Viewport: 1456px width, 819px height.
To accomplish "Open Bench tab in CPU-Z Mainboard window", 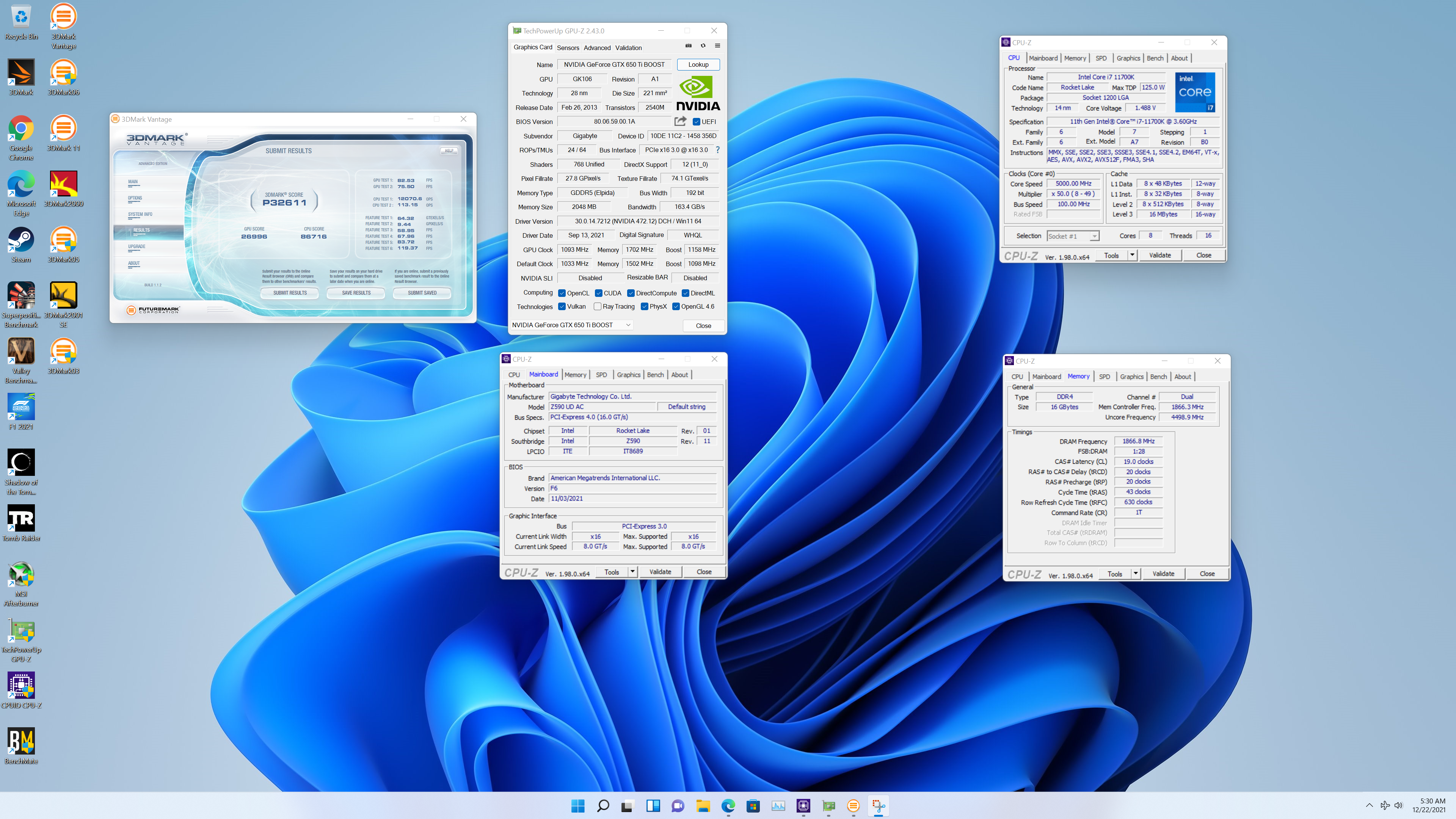I will (656, 375).
